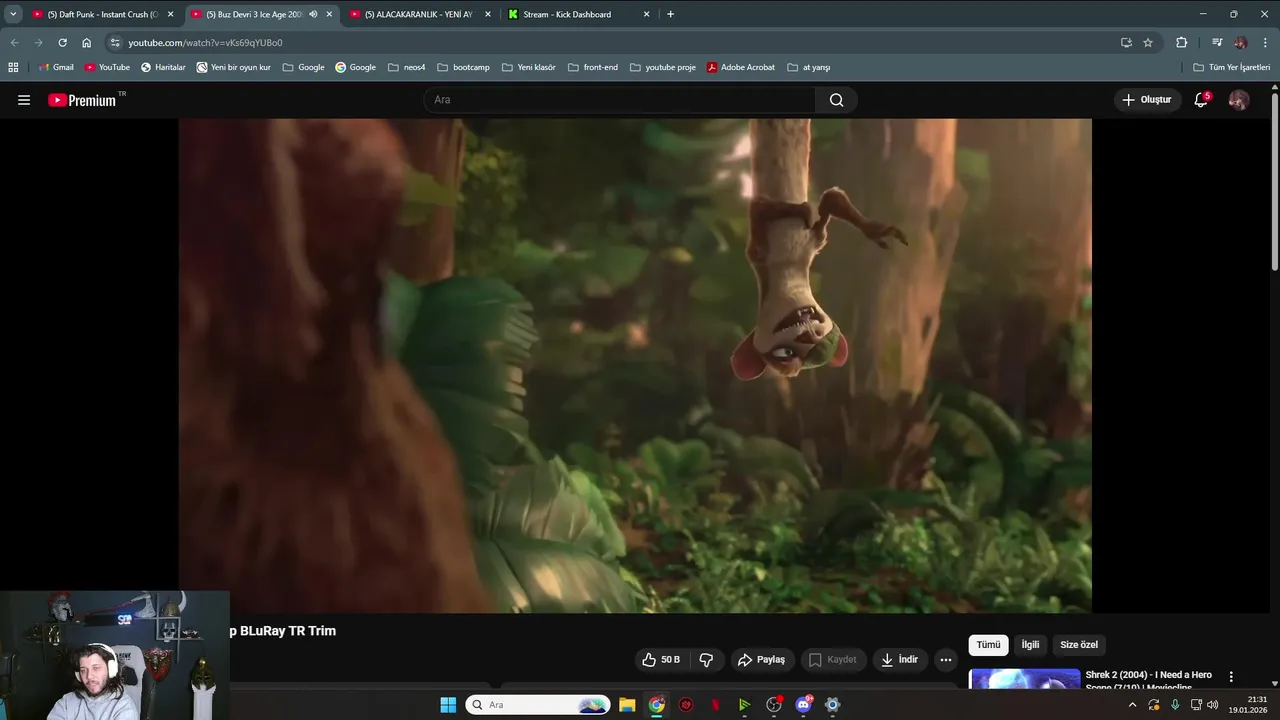Screen dimensions: 1280x720
Task: Like the video with 50 B likes
Action: (661, 660)
